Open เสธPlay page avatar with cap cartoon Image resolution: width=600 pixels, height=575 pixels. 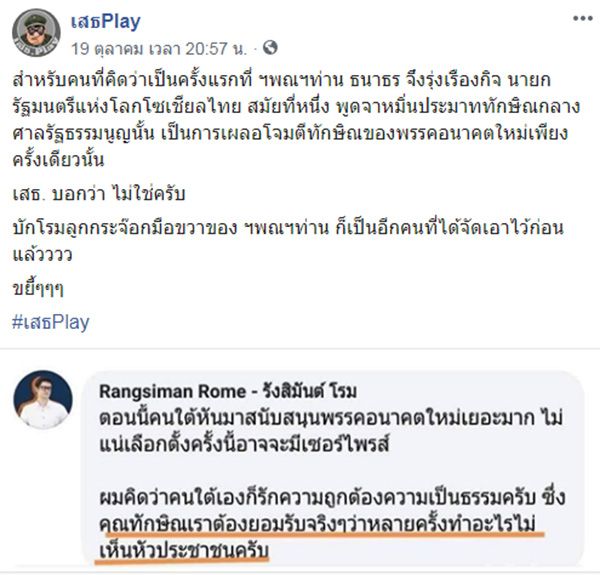[36, 33]
